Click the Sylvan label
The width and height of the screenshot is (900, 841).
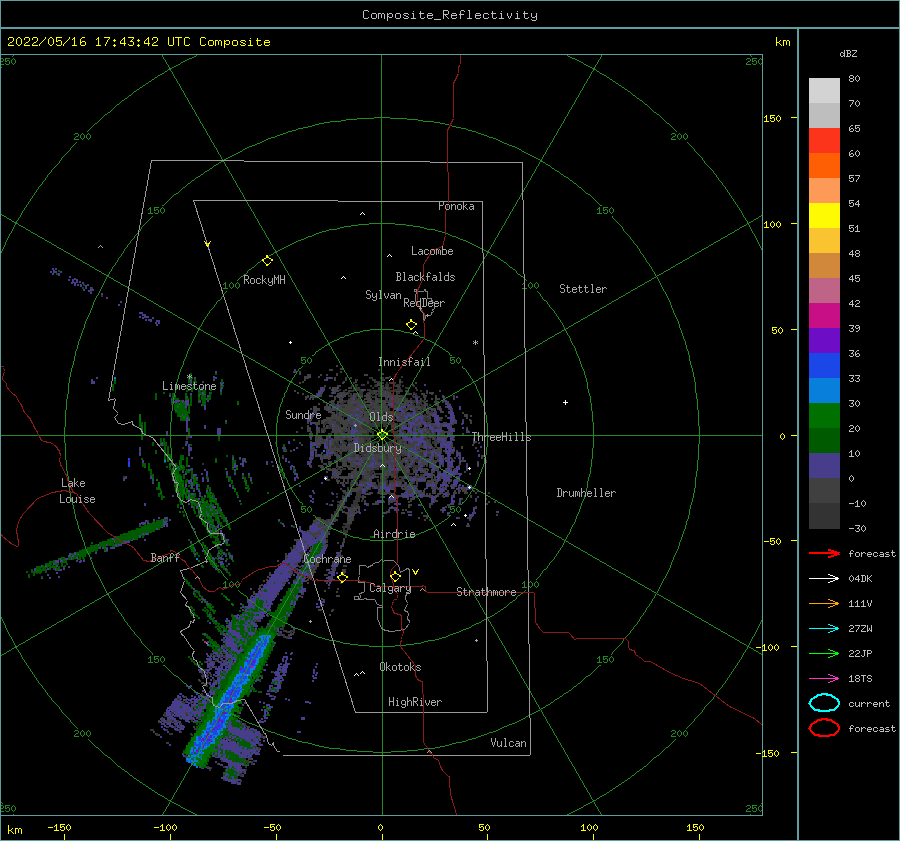point(383,295)
